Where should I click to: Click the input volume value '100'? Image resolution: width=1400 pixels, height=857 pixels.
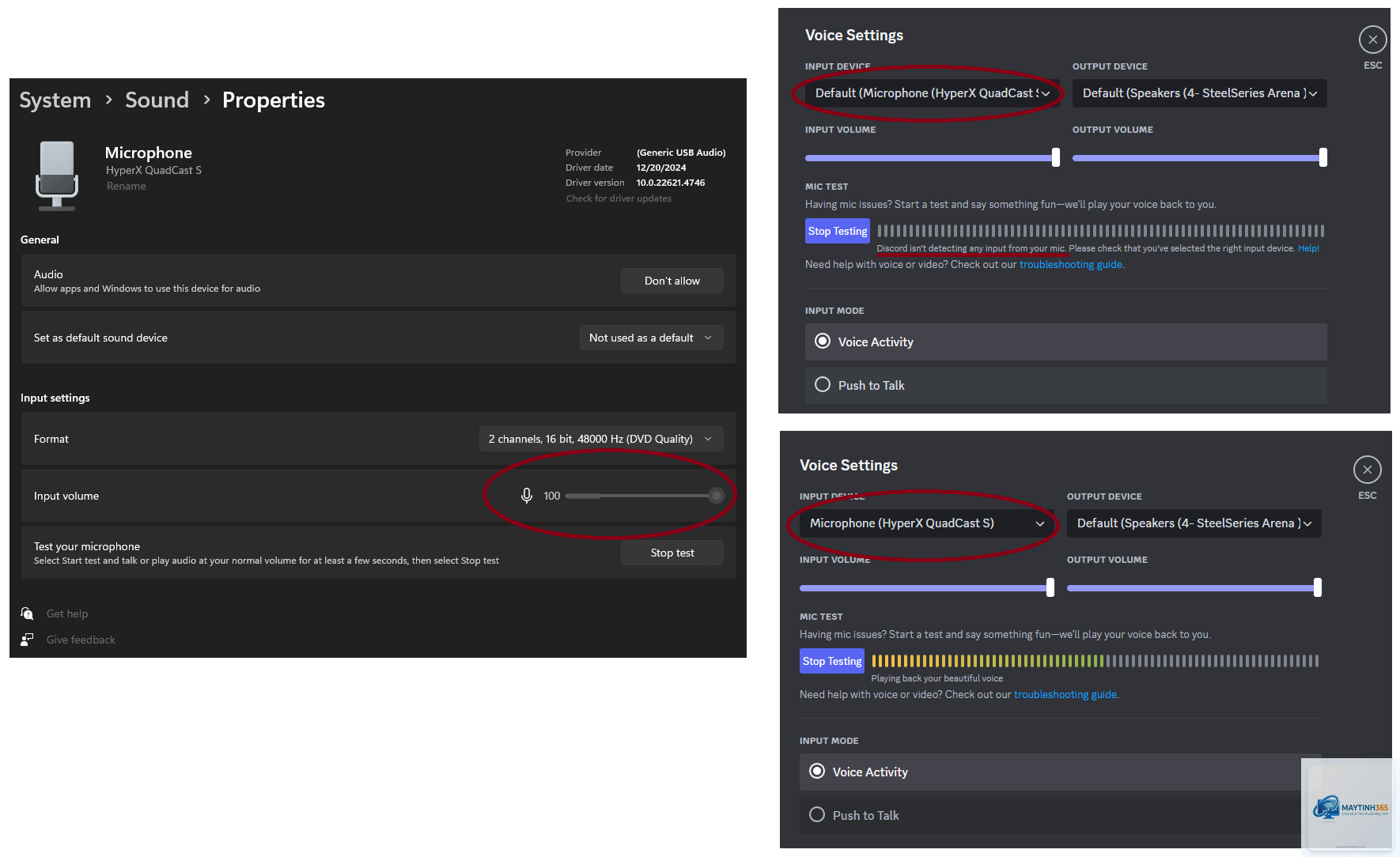point(552,496)
